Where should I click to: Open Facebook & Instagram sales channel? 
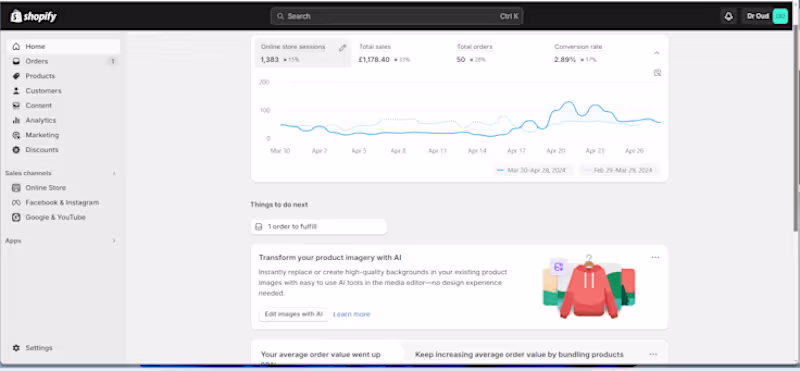[x=63, y=203]
